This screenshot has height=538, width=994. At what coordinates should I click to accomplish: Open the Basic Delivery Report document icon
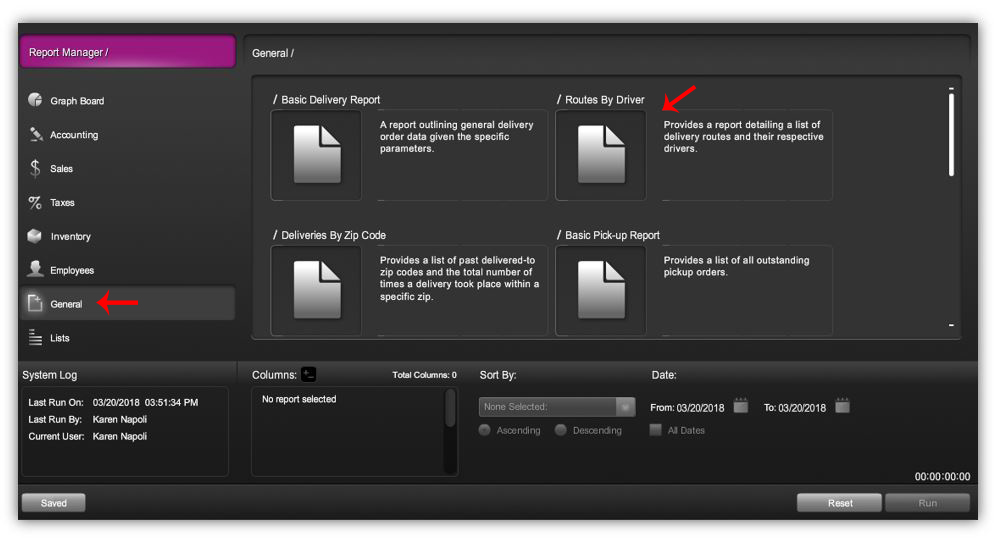(316, 155)
